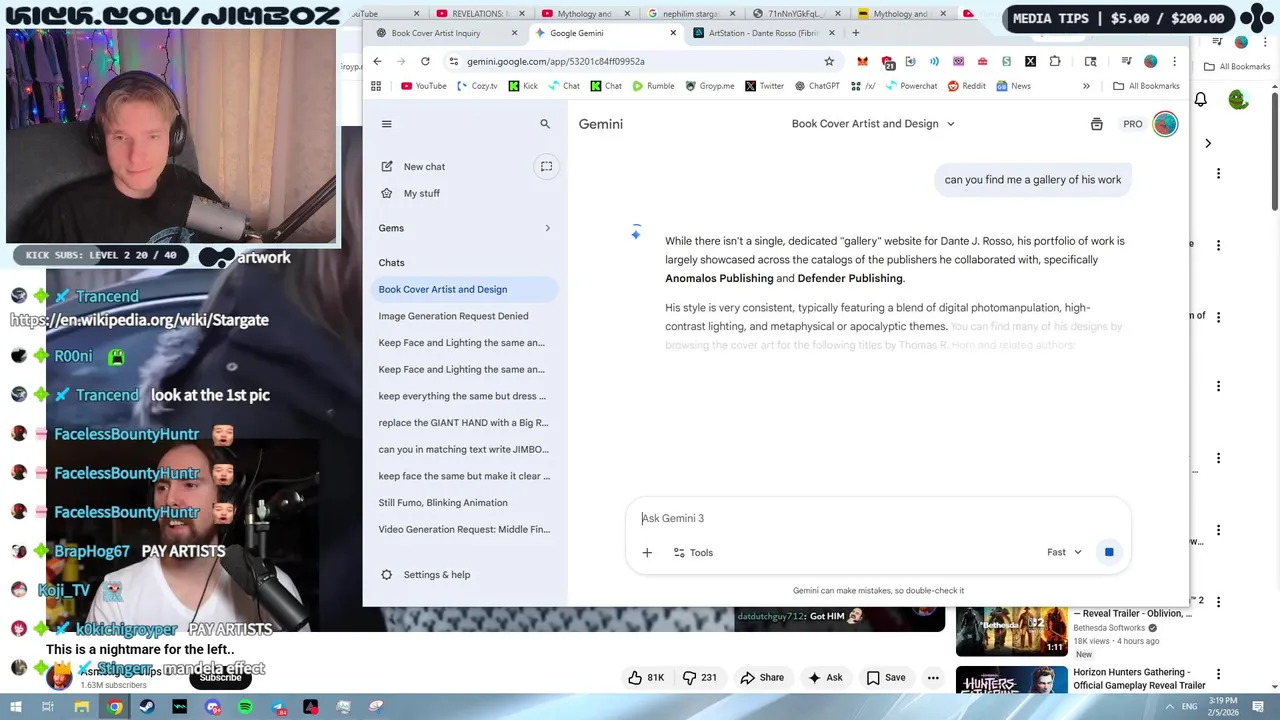Image resolution: width=1280 pixels, height=720 pixels.
Task: Open the YouTube bookmark
Action: tap(424, 86)
